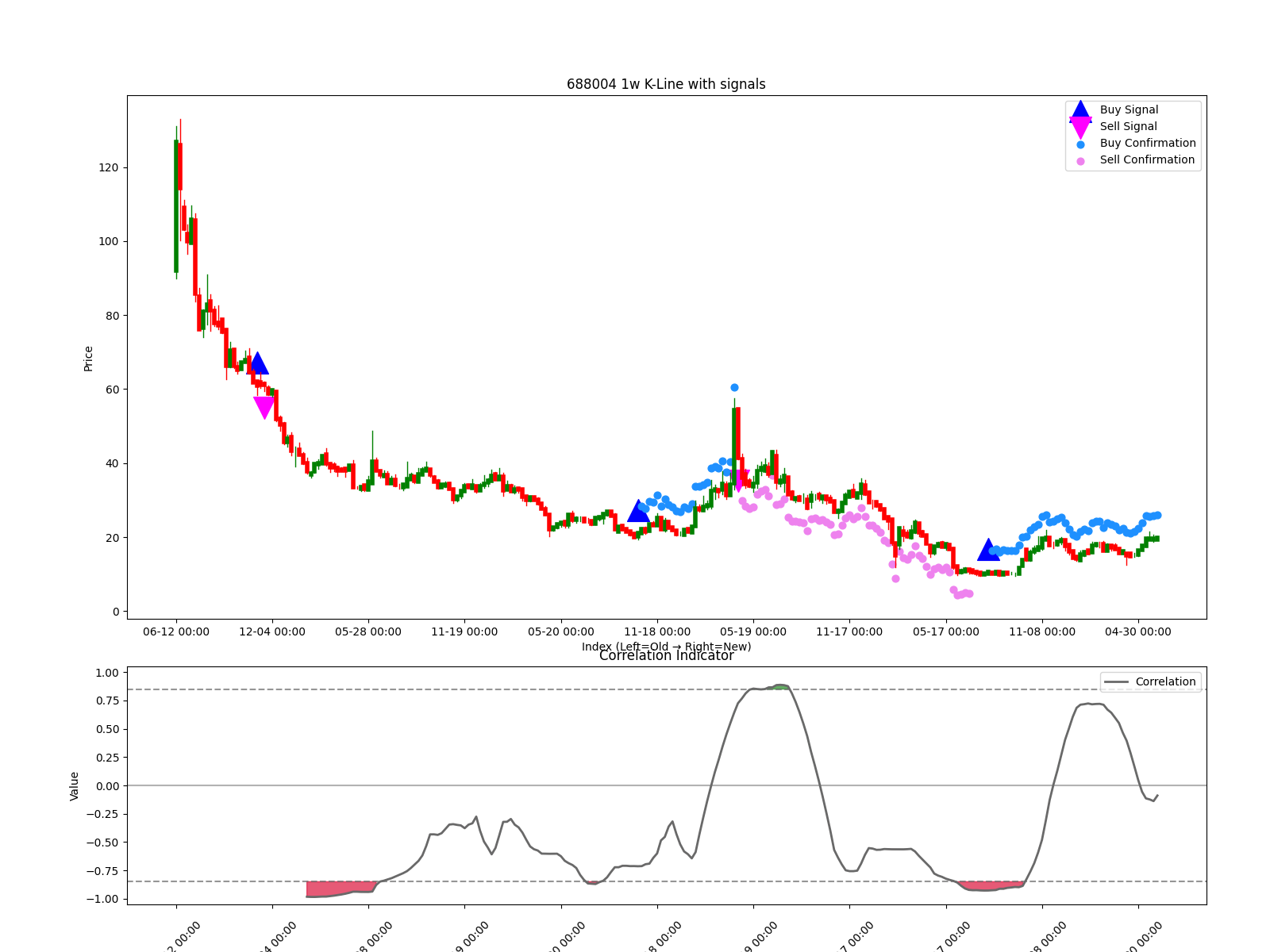
Task: Click the red shaded correlation region on the right
Action: 991,885
